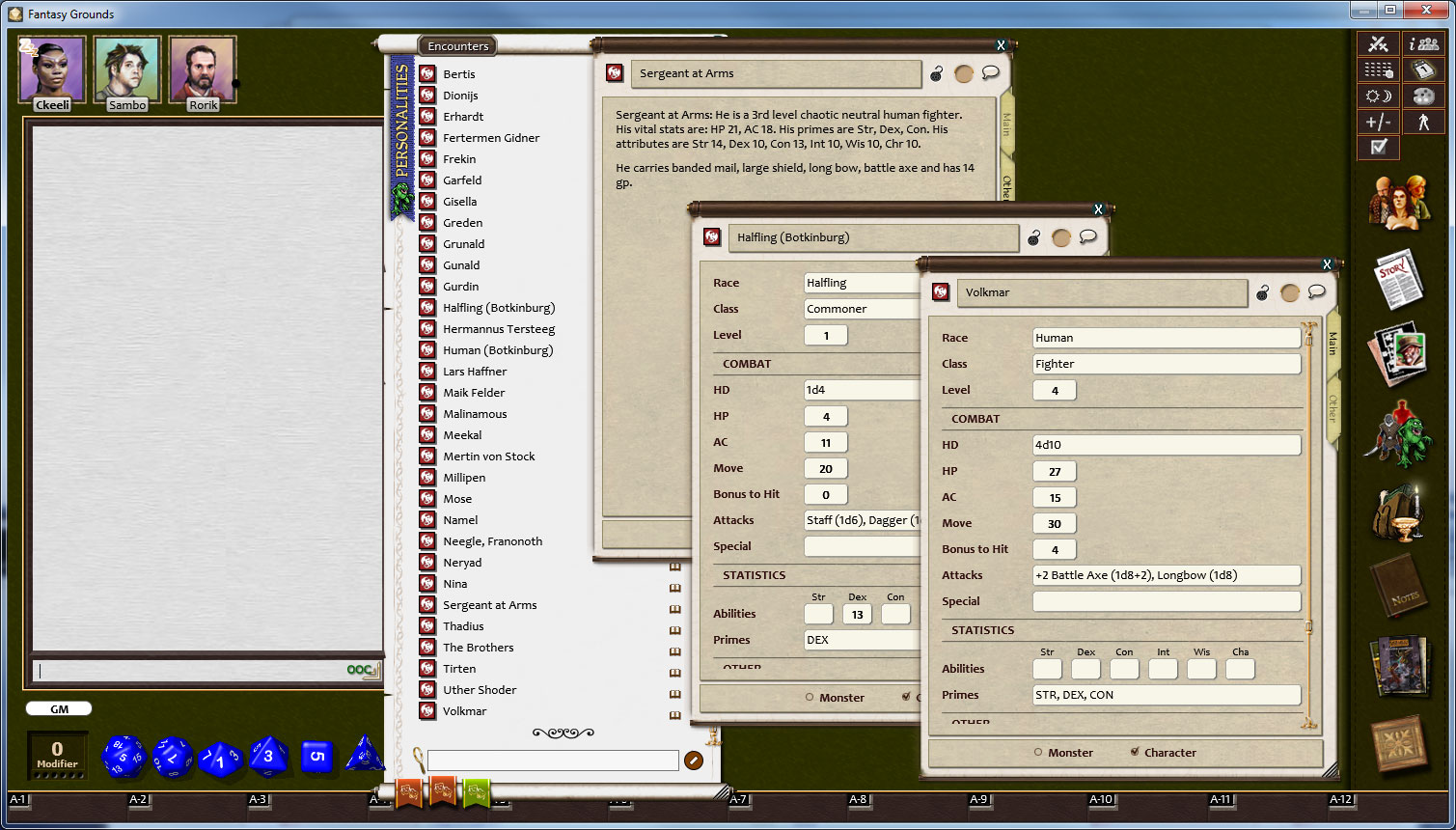
Task: Open the brown Notes book icon
Action: tap(1399, 587)
